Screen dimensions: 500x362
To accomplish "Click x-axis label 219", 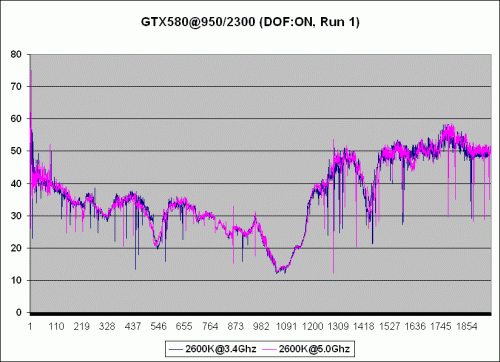I will [x=82, y=326].
